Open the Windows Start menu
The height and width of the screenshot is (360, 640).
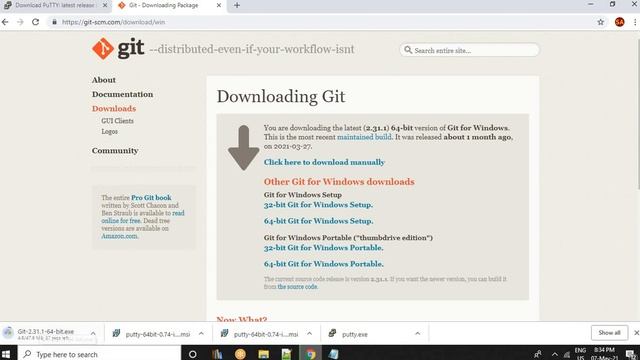6,353
